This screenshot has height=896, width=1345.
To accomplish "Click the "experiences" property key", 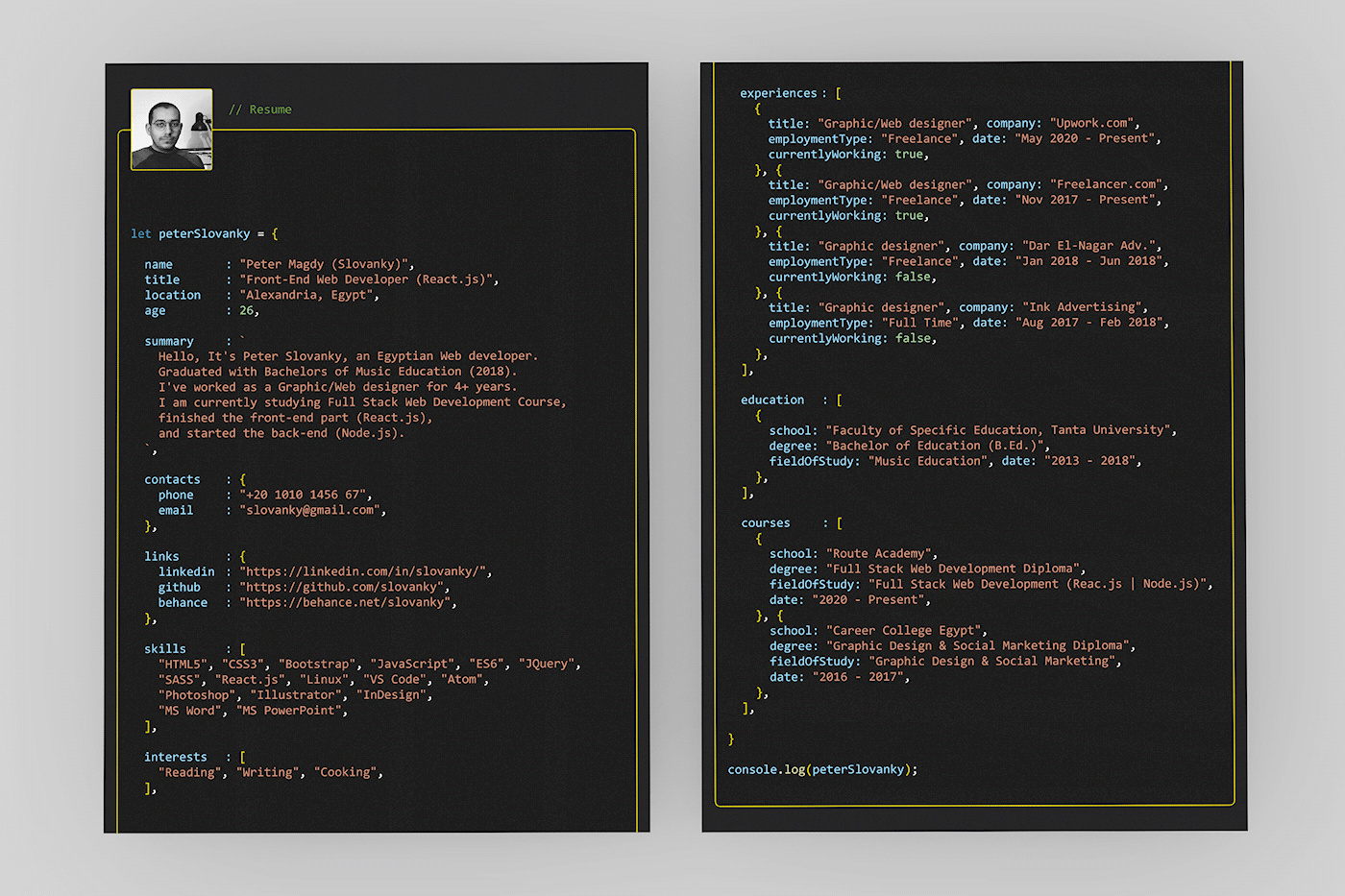I will (x=778, y=93).
